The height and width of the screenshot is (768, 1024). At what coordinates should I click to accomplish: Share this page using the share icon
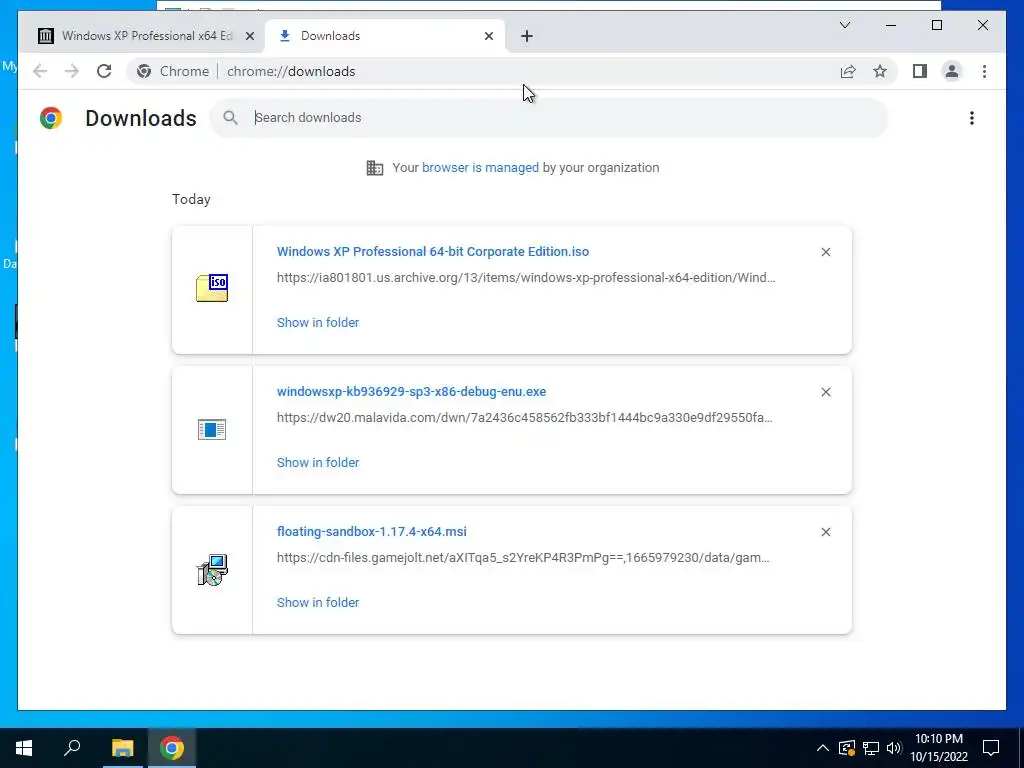point(848,71)
